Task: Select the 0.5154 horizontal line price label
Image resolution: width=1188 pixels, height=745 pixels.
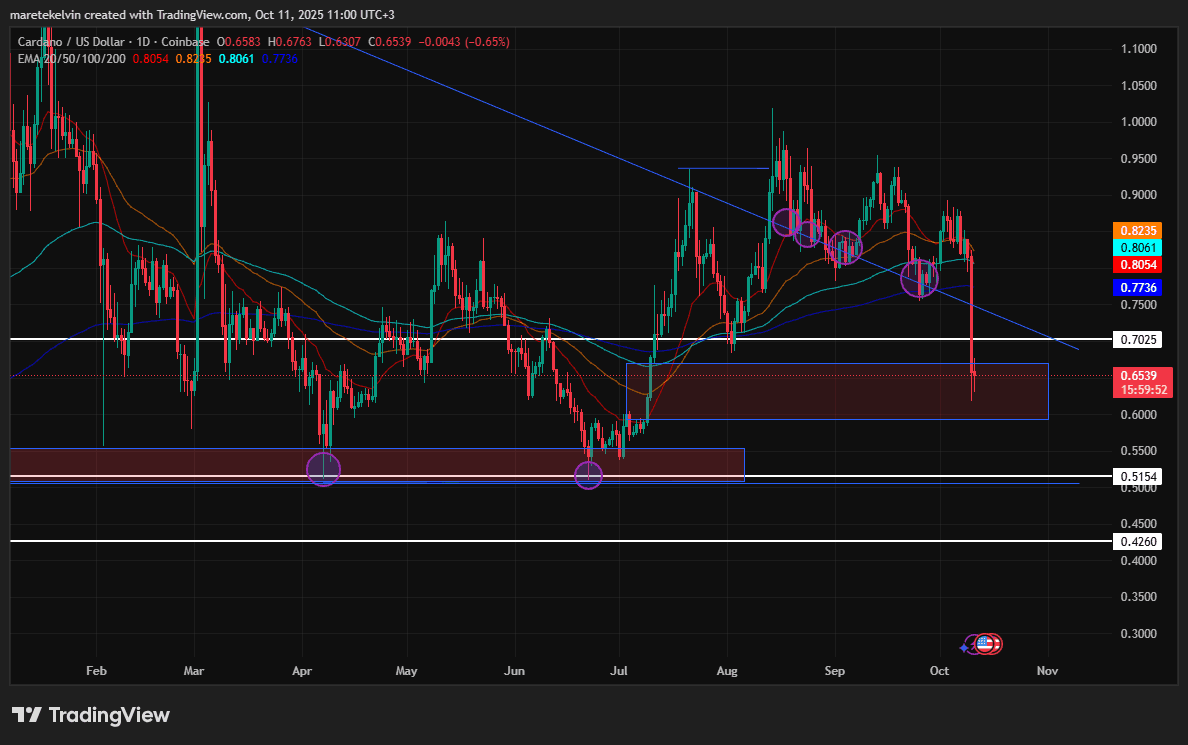Action: pyautogui.click(x=1137, y=477)
